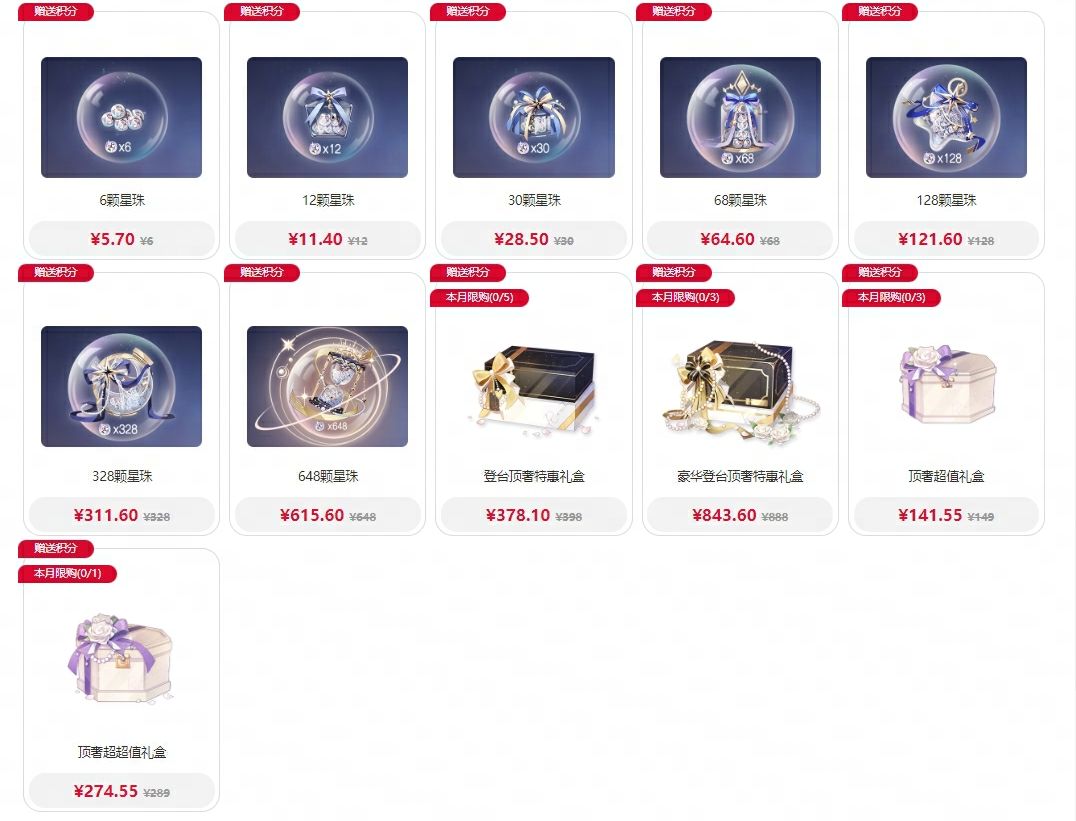The image size is (1076, 821).
Task: Click the ¥615.60 purchase button
Action: (327, 515)
